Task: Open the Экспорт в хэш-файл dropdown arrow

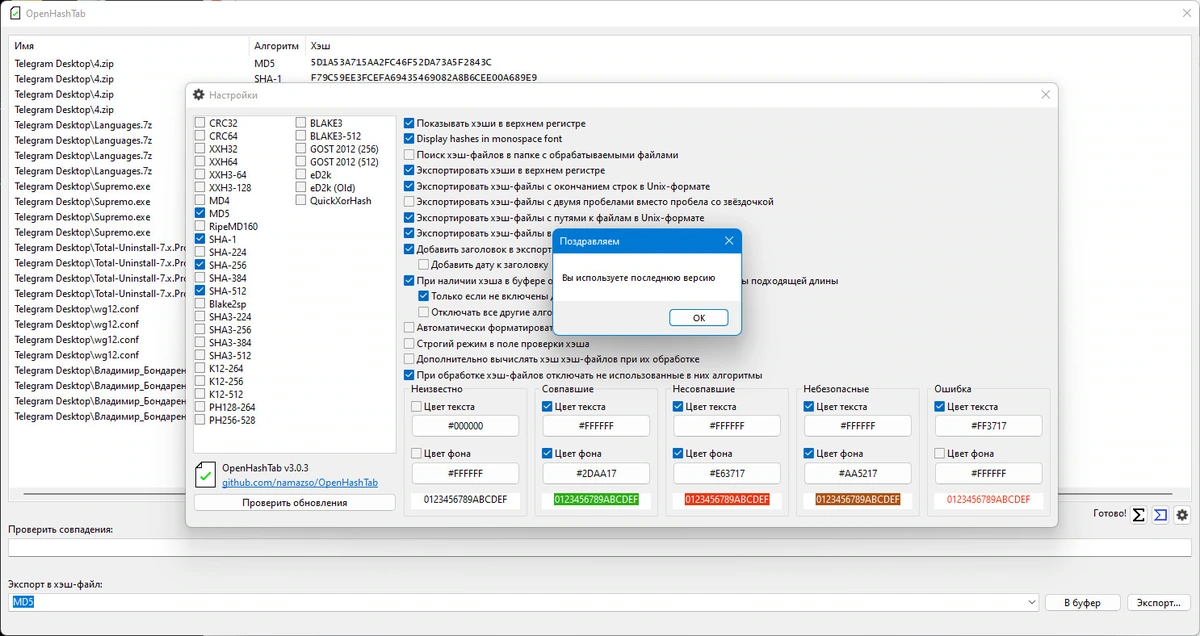Action: click(x=1031, y=602)
